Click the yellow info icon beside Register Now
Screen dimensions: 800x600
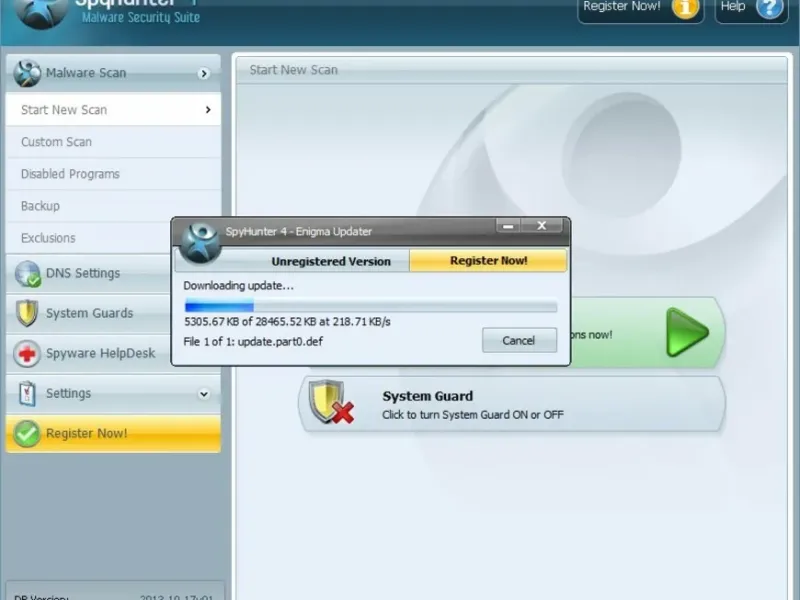(x=685, y=7)
